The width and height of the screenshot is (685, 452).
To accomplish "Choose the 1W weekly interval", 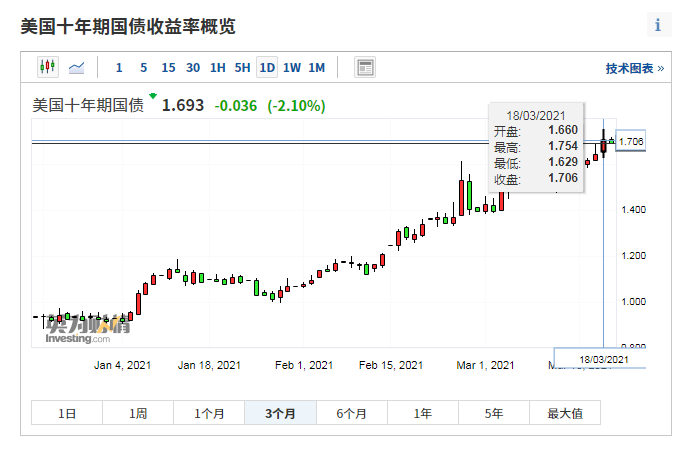I will 292,68.
